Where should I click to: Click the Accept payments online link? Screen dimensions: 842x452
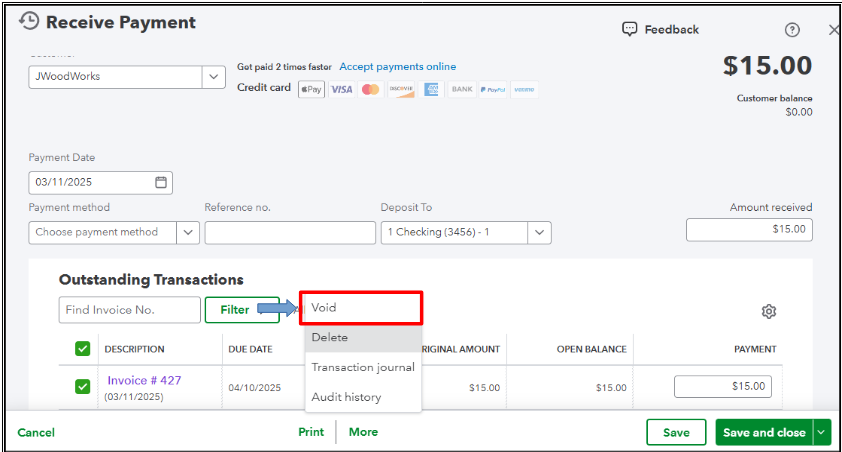(x=397, y=67)
